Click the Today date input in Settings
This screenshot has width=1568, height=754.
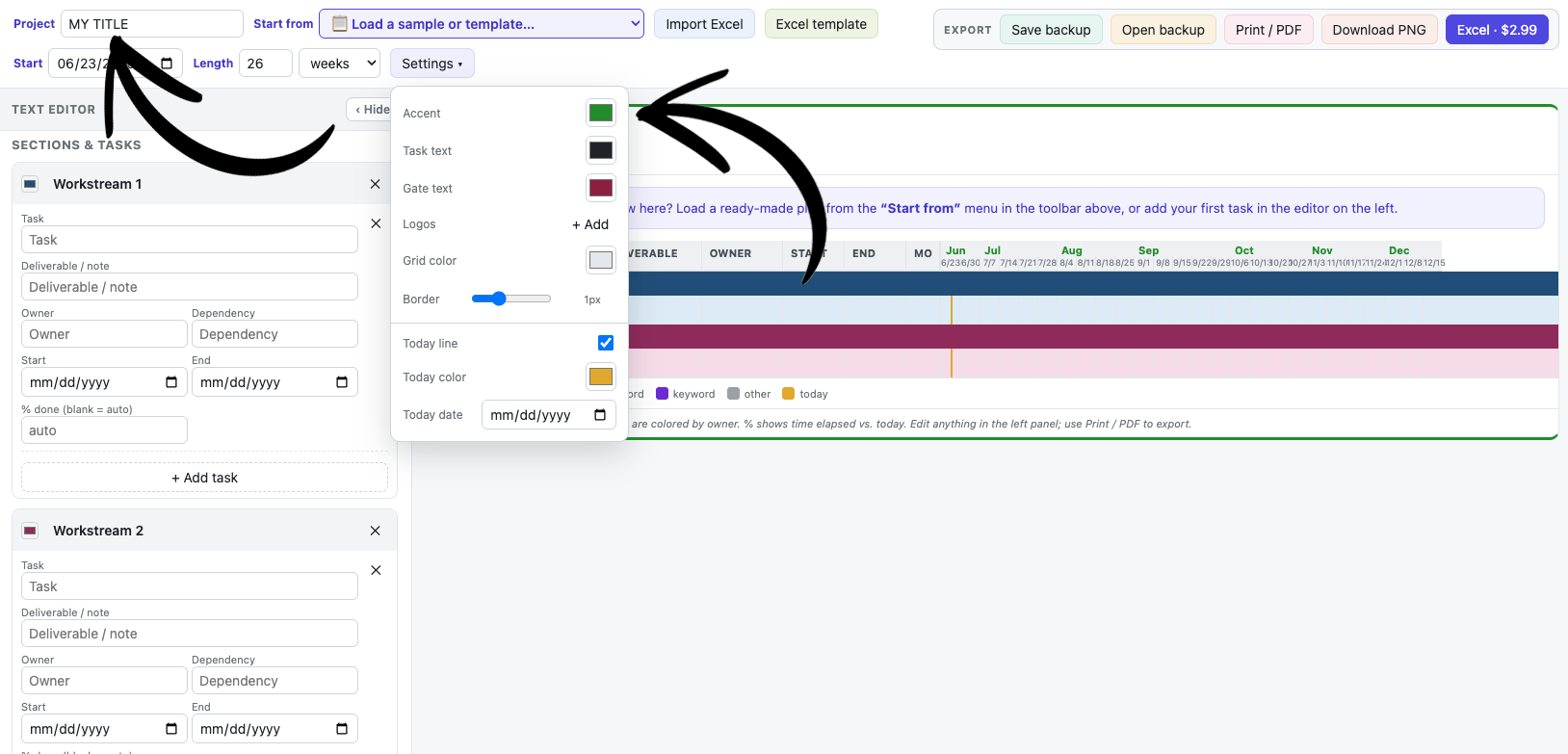[x=549, y=415]
